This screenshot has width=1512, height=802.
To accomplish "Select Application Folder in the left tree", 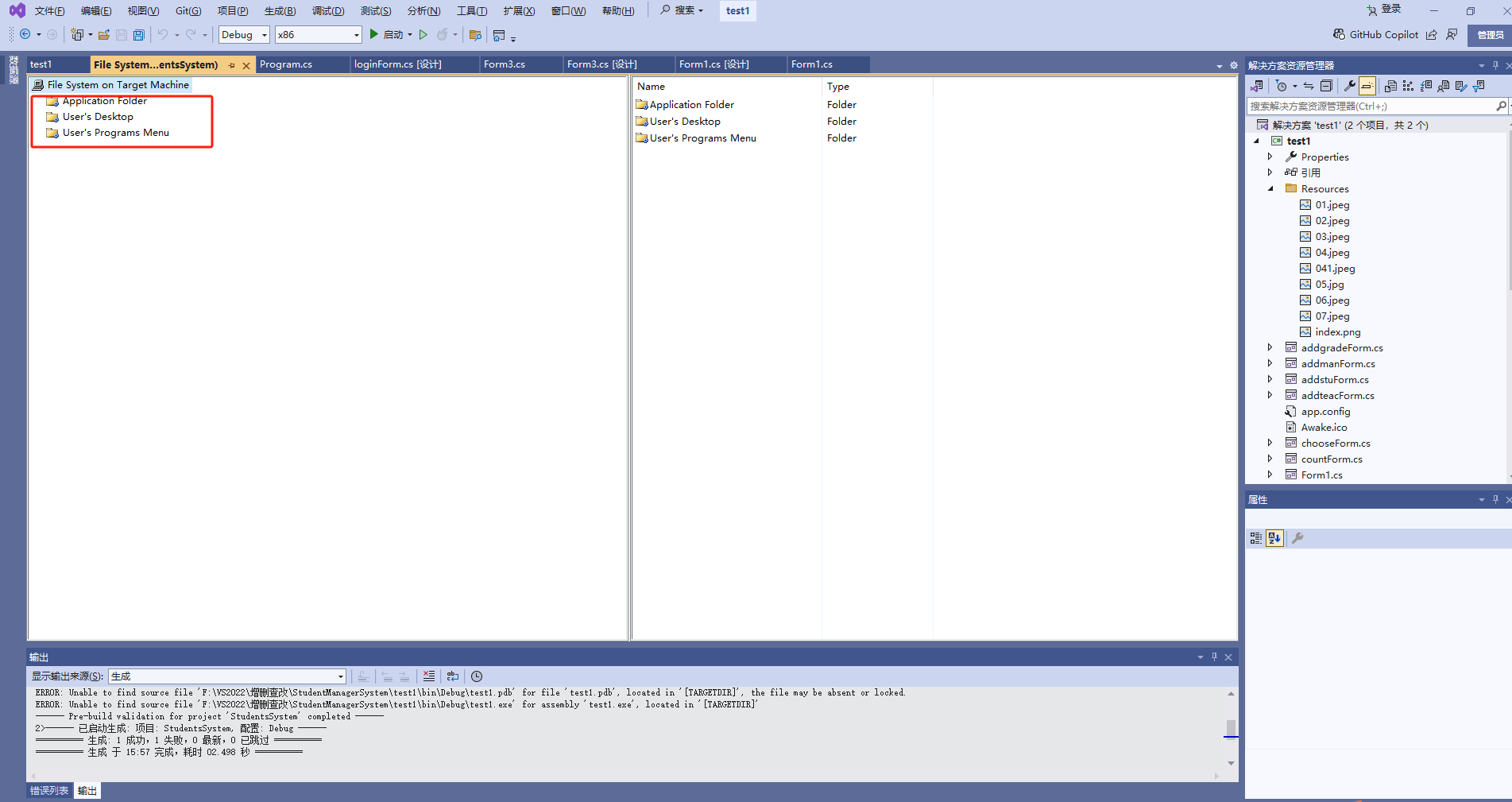I will (x=105, y=101).
